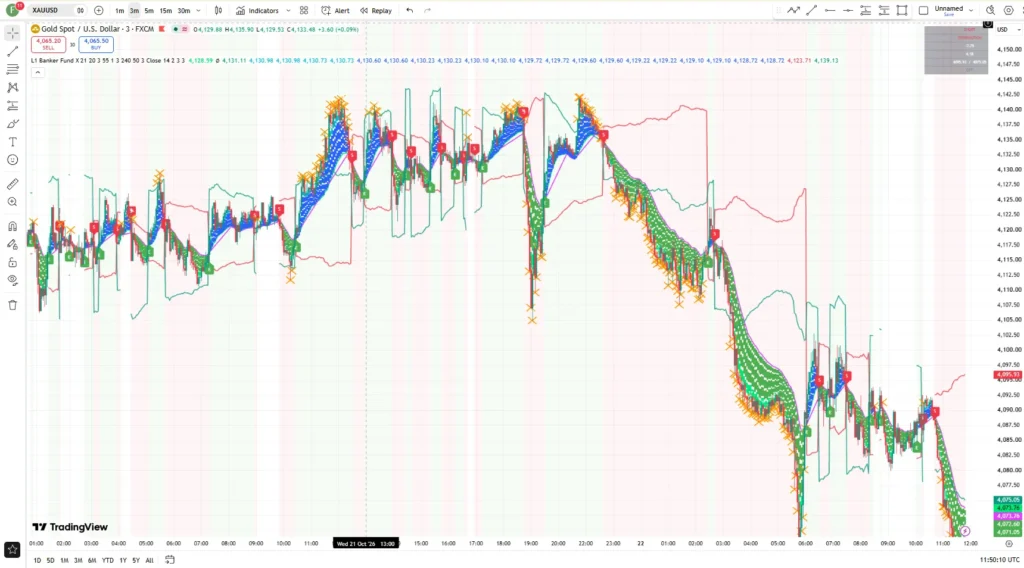Select the 15m timeframe
Screen dimensions: 1024x568
coord(166,10)
